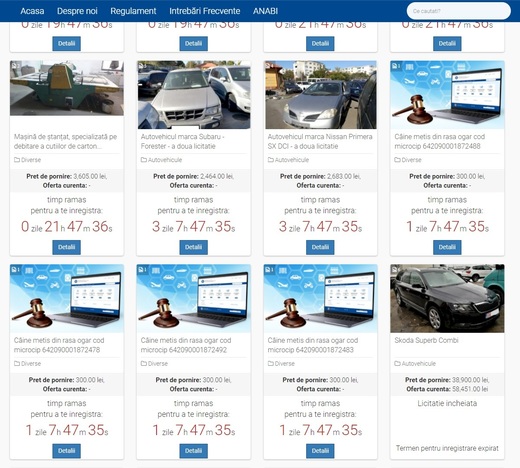Image resolution: width=520 pixels, height=468 pixels.
Task: Click Detalii for the Nissan Primera auction
Action: pyautogui.click(x=320, y=247)
